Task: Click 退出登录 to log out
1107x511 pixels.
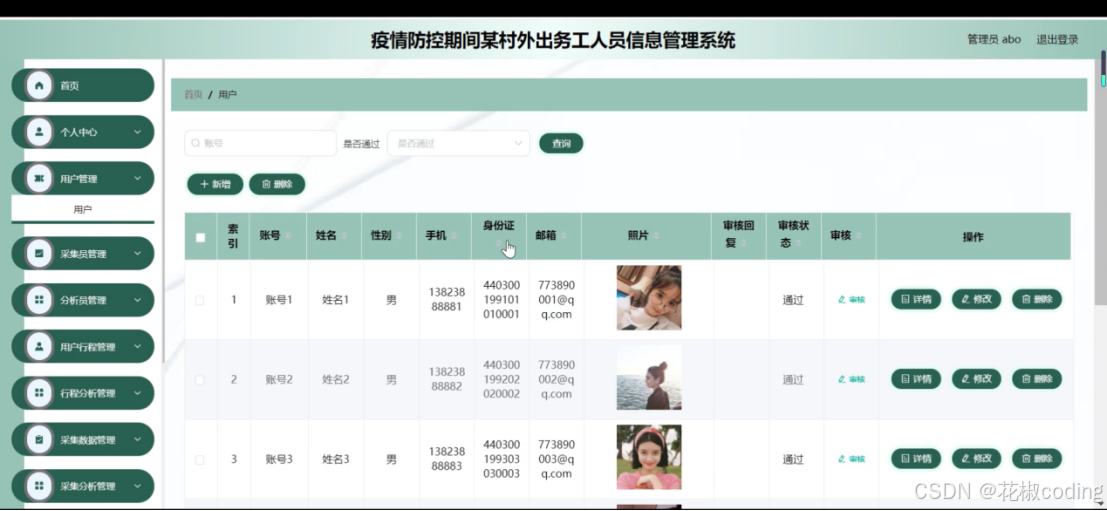Action: click(x=1057, y=40)
